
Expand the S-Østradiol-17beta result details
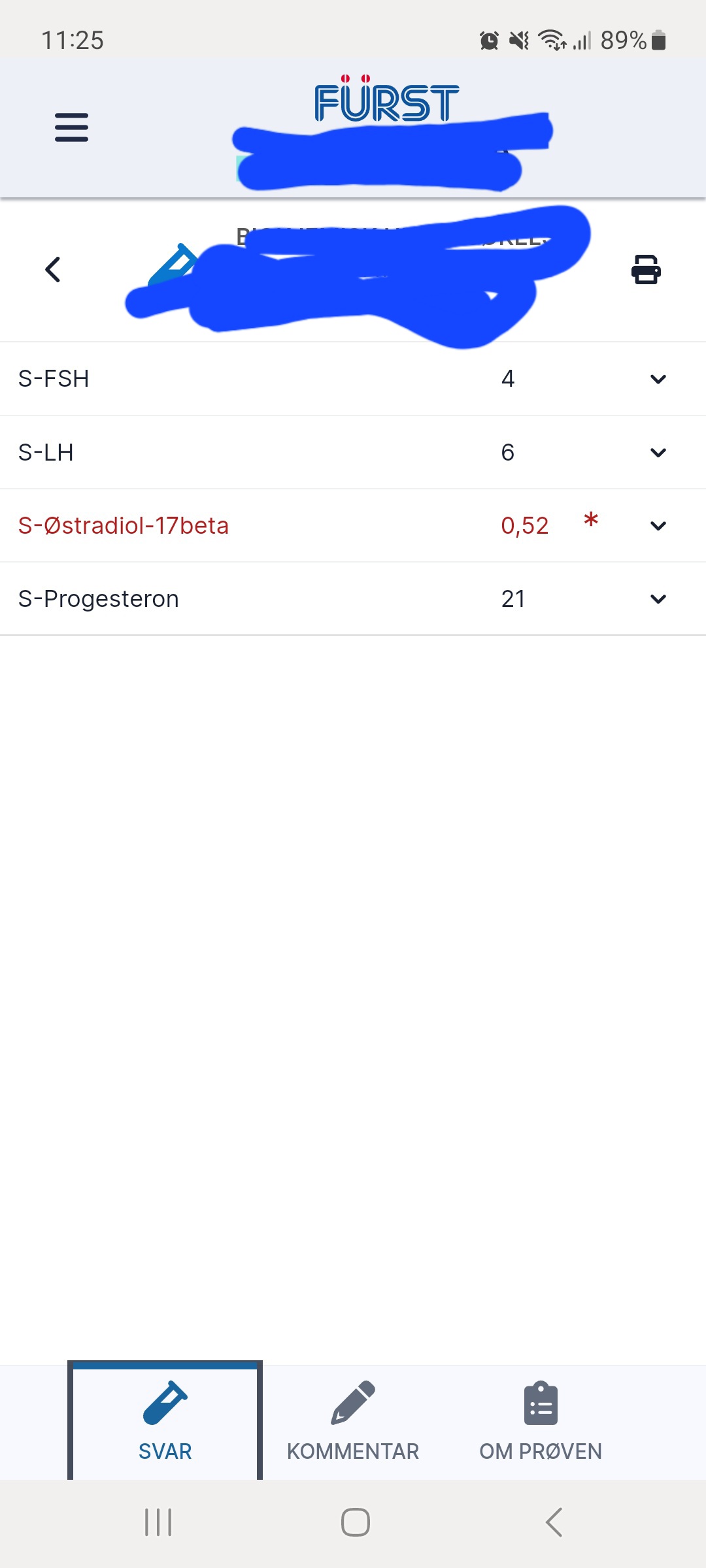pos(658,525)
